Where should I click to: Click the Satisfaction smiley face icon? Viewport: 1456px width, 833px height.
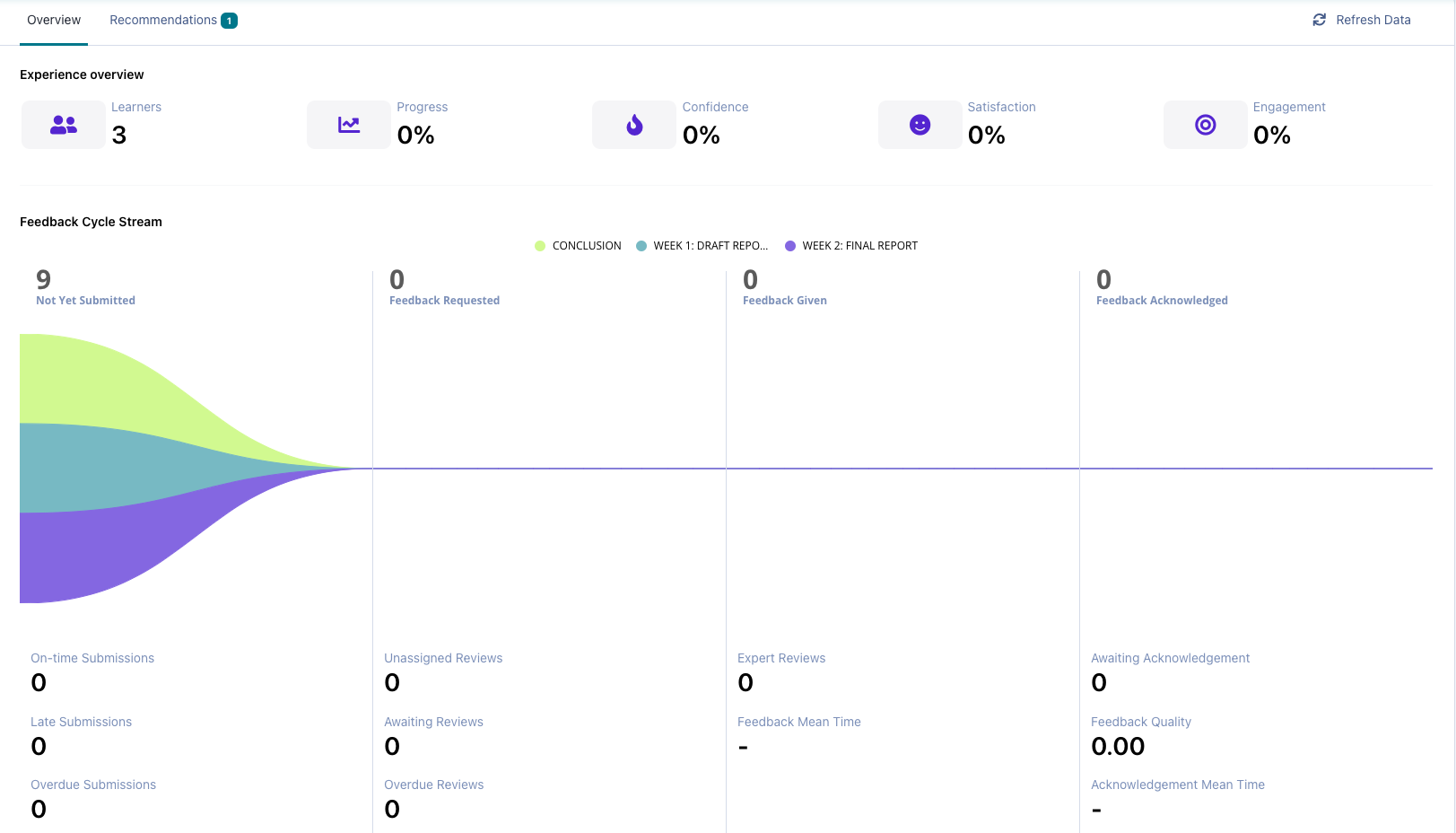coord(920,125)
